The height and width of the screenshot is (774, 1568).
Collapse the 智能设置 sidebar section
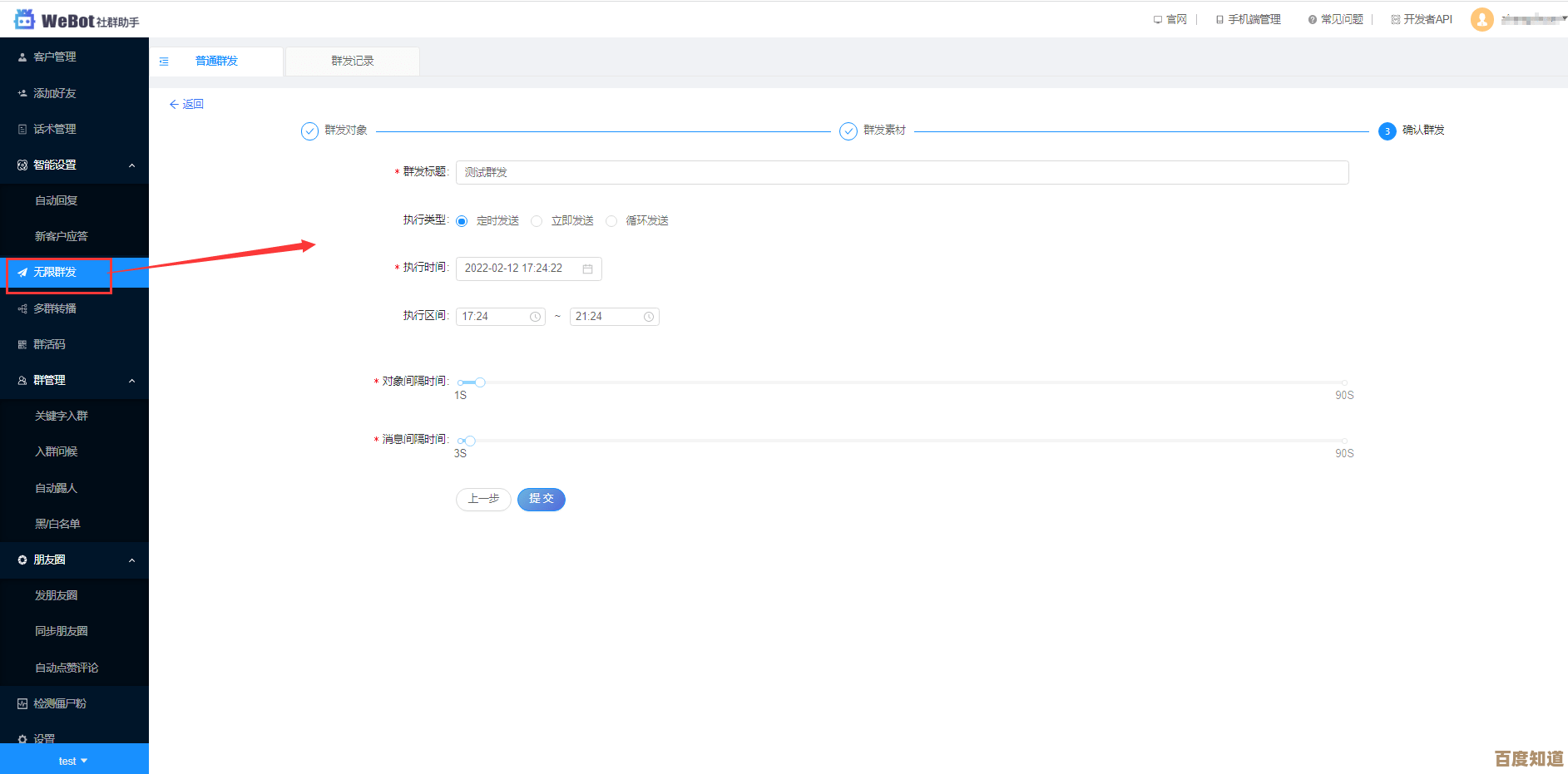tap(131, 165)
